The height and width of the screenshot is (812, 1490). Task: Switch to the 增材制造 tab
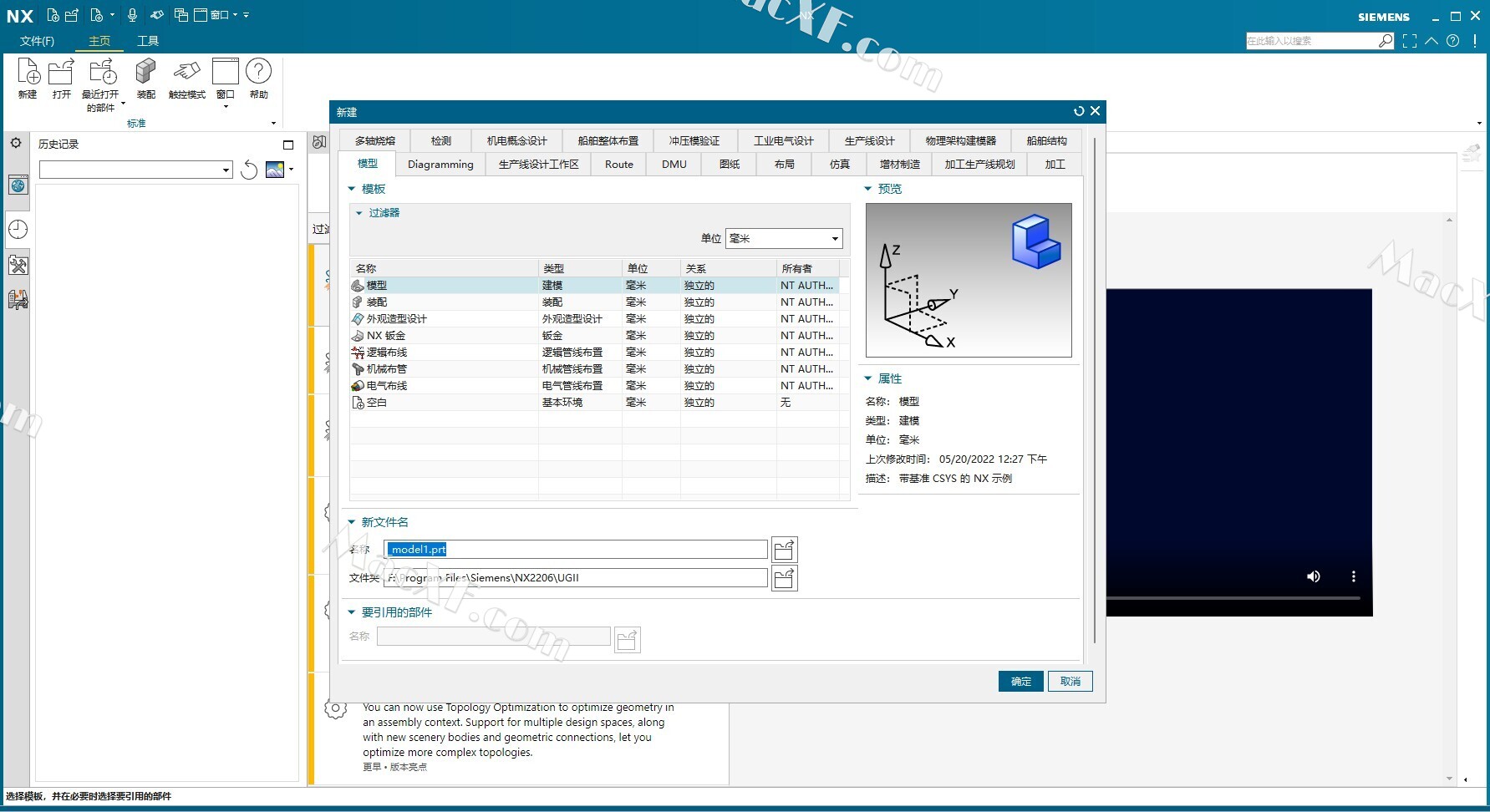[x=900, y=165]
